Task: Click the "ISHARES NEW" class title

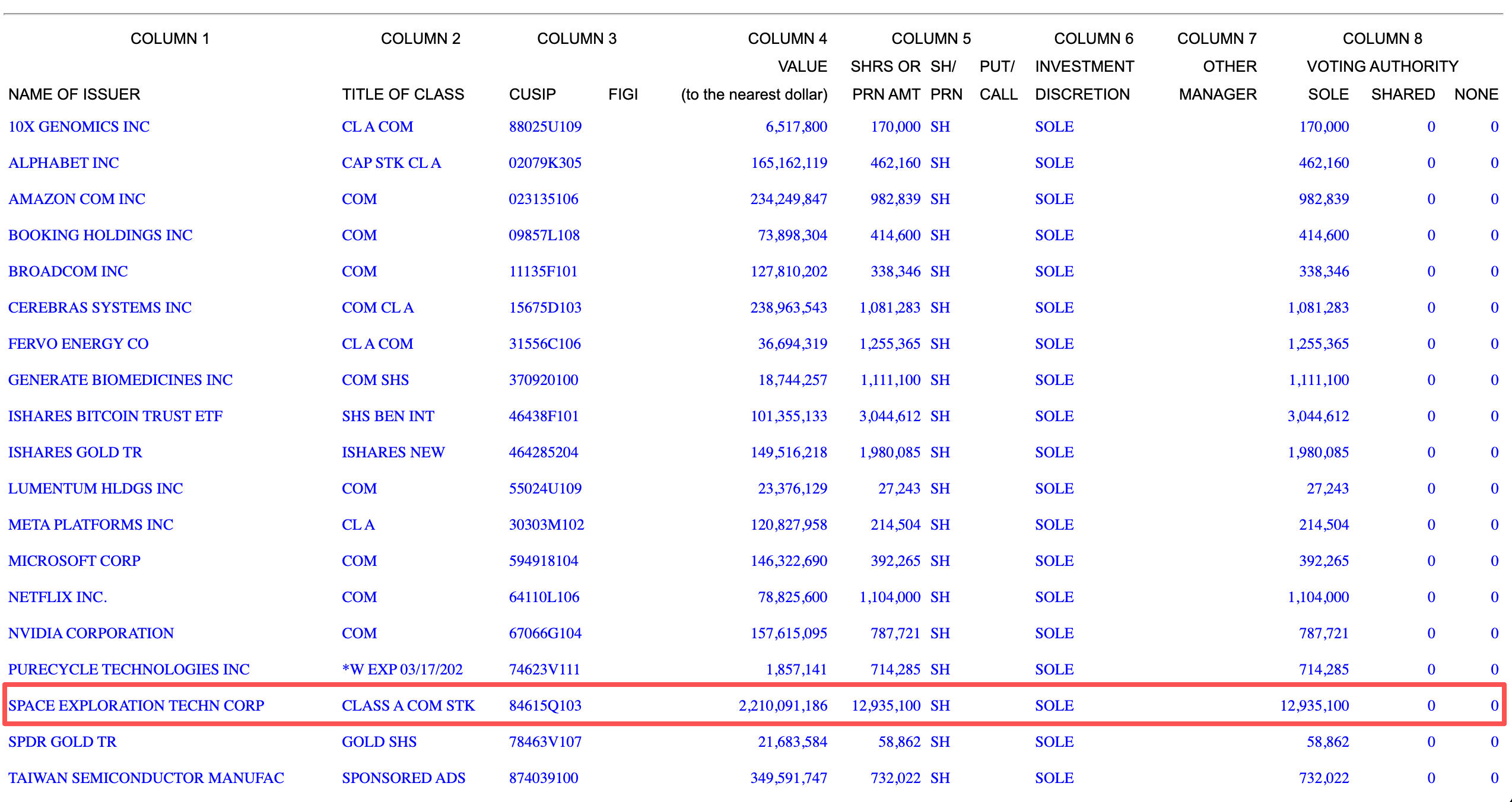Action: (x=393, y=452)
